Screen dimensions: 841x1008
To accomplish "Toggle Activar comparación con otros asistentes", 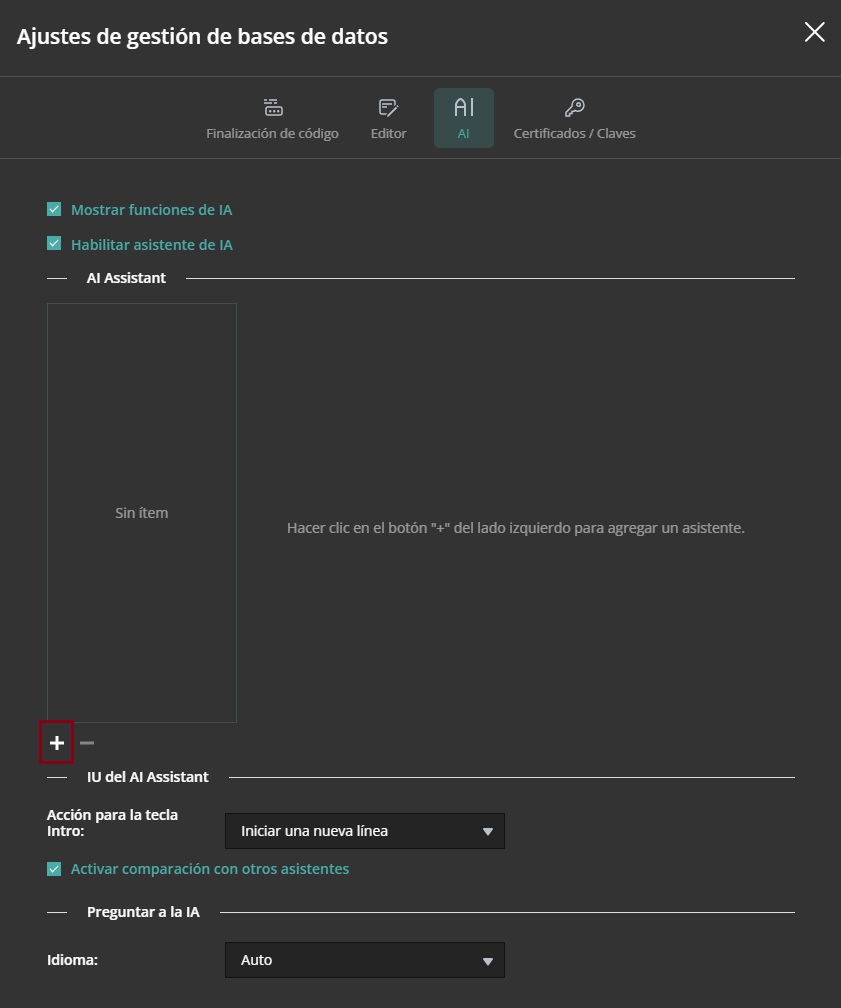I will coord(53,868).
